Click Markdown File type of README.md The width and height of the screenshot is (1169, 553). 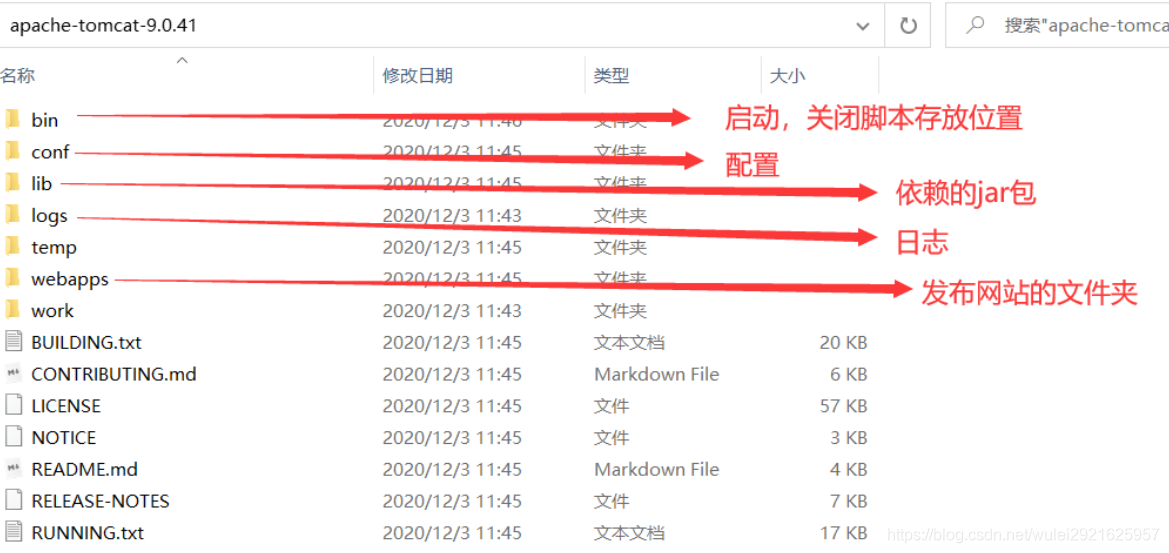pos(656,470)
